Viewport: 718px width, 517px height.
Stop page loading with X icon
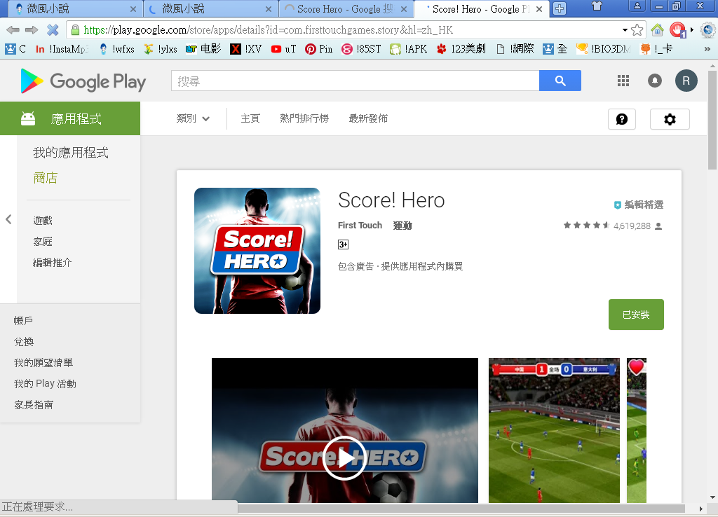click(x=53, y=30)
